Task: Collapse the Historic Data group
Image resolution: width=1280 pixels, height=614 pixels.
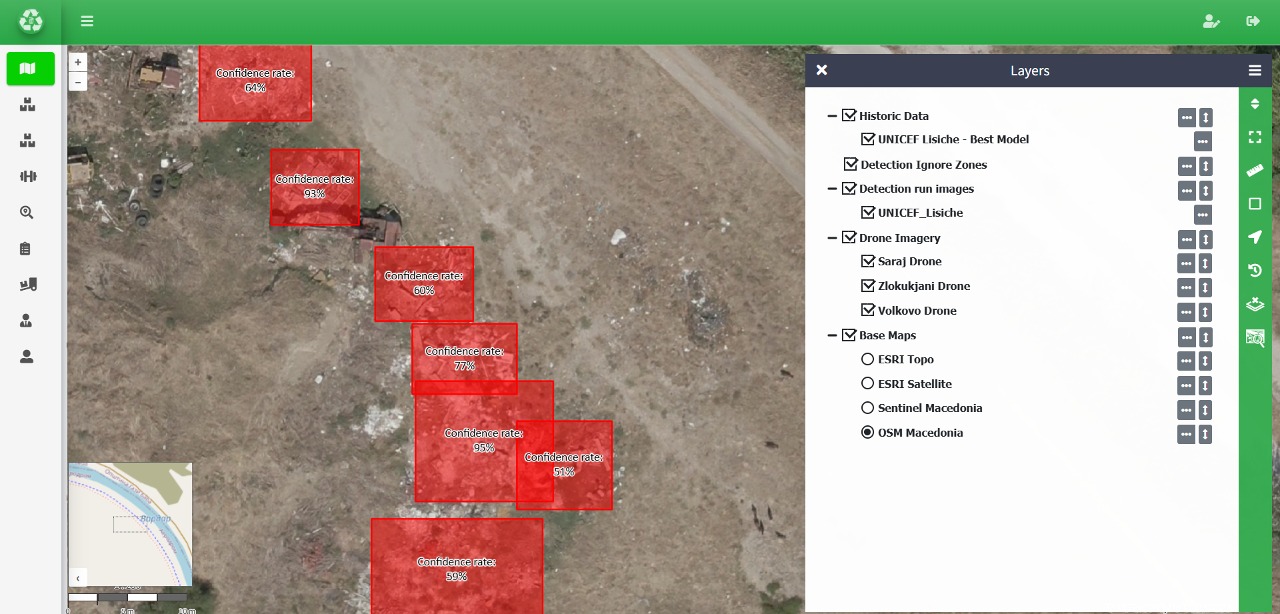Action: coord(832,116)
